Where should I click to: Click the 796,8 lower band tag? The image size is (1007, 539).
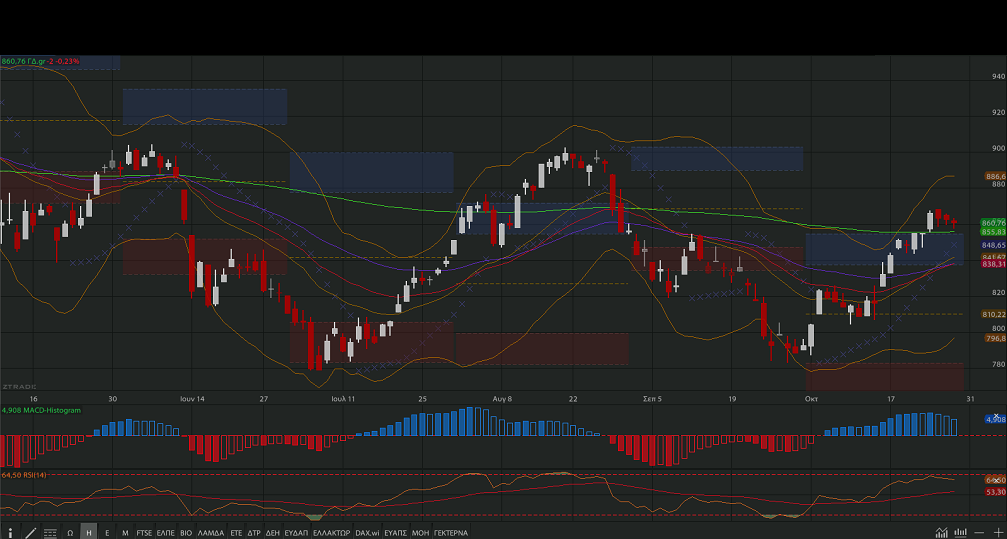(x=995, y=338)
